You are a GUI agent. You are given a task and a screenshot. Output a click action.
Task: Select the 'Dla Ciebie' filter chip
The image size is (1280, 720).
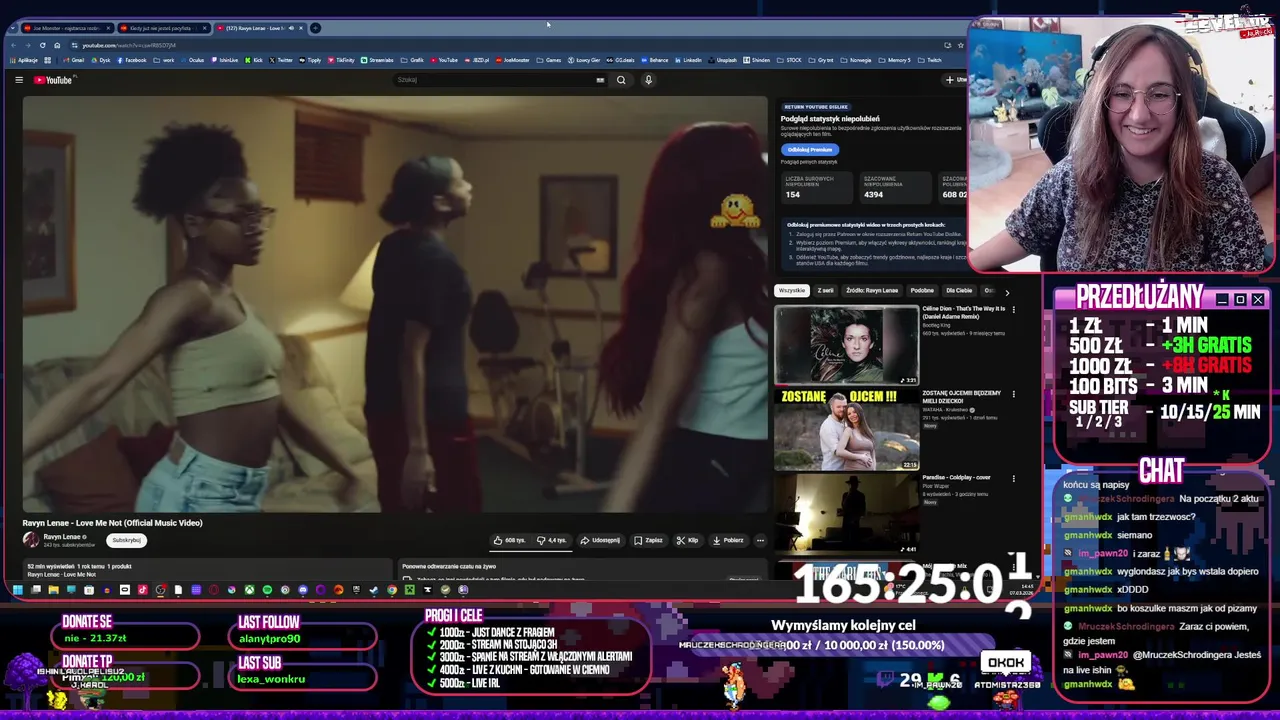click(x=959, y=291)
